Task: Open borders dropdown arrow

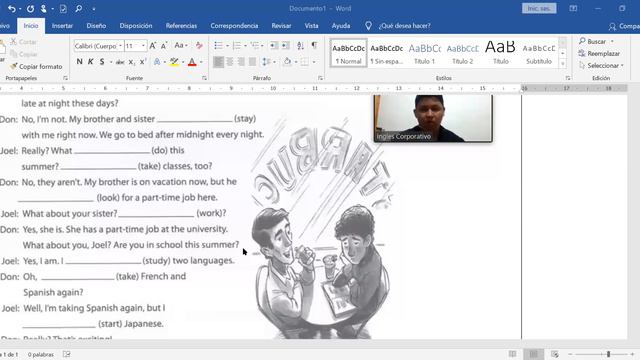Action: pos(314,62)
